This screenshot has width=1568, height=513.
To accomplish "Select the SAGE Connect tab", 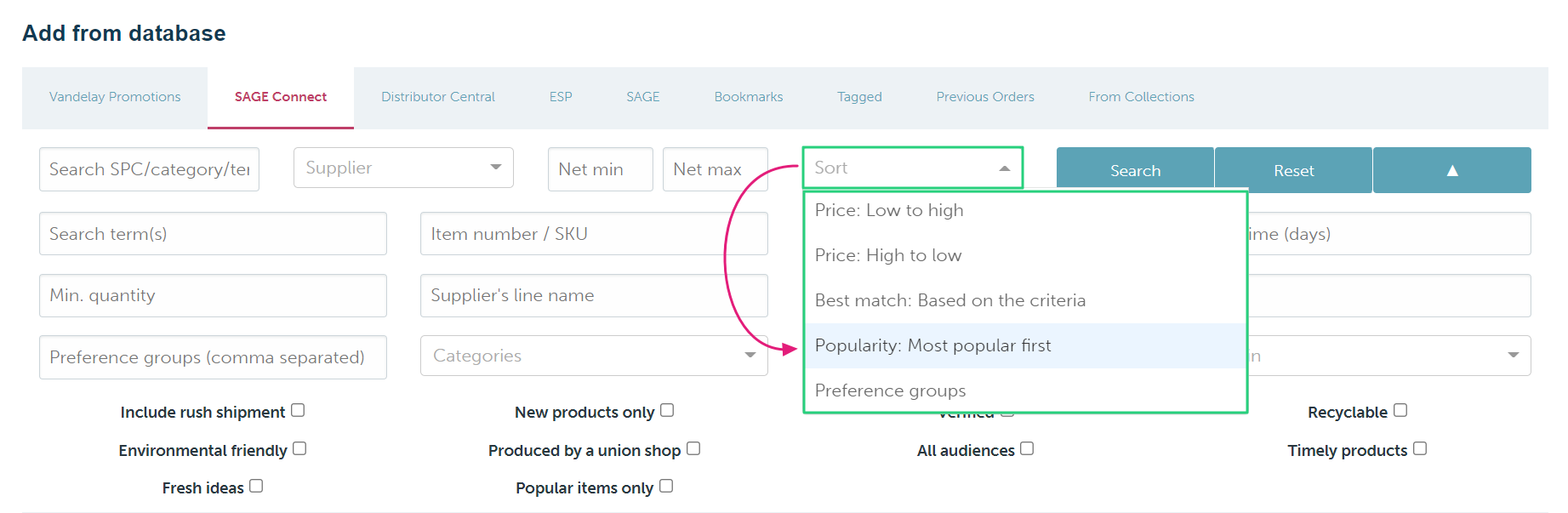I will [x=281, y=97].
